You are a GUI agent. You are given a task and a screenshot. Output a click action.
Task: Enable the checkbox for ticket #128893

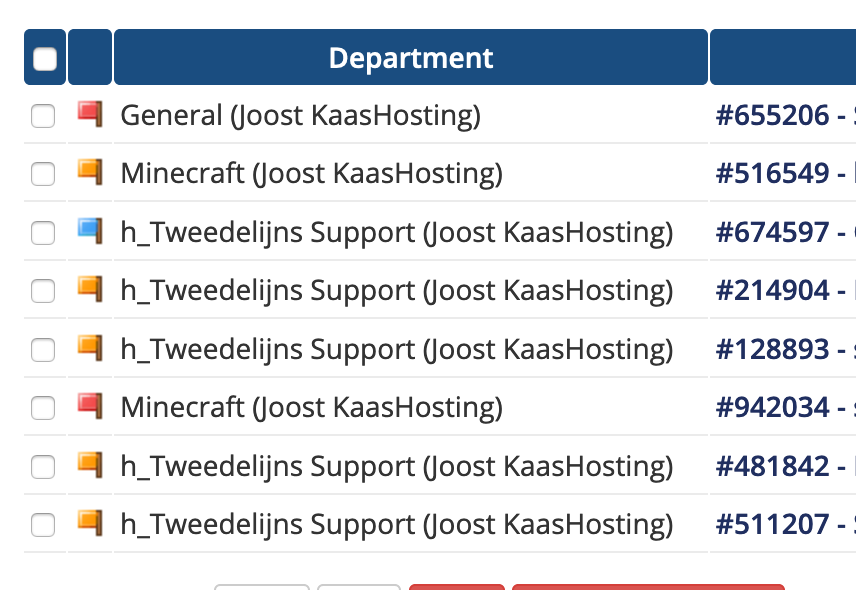click(43, 350)
